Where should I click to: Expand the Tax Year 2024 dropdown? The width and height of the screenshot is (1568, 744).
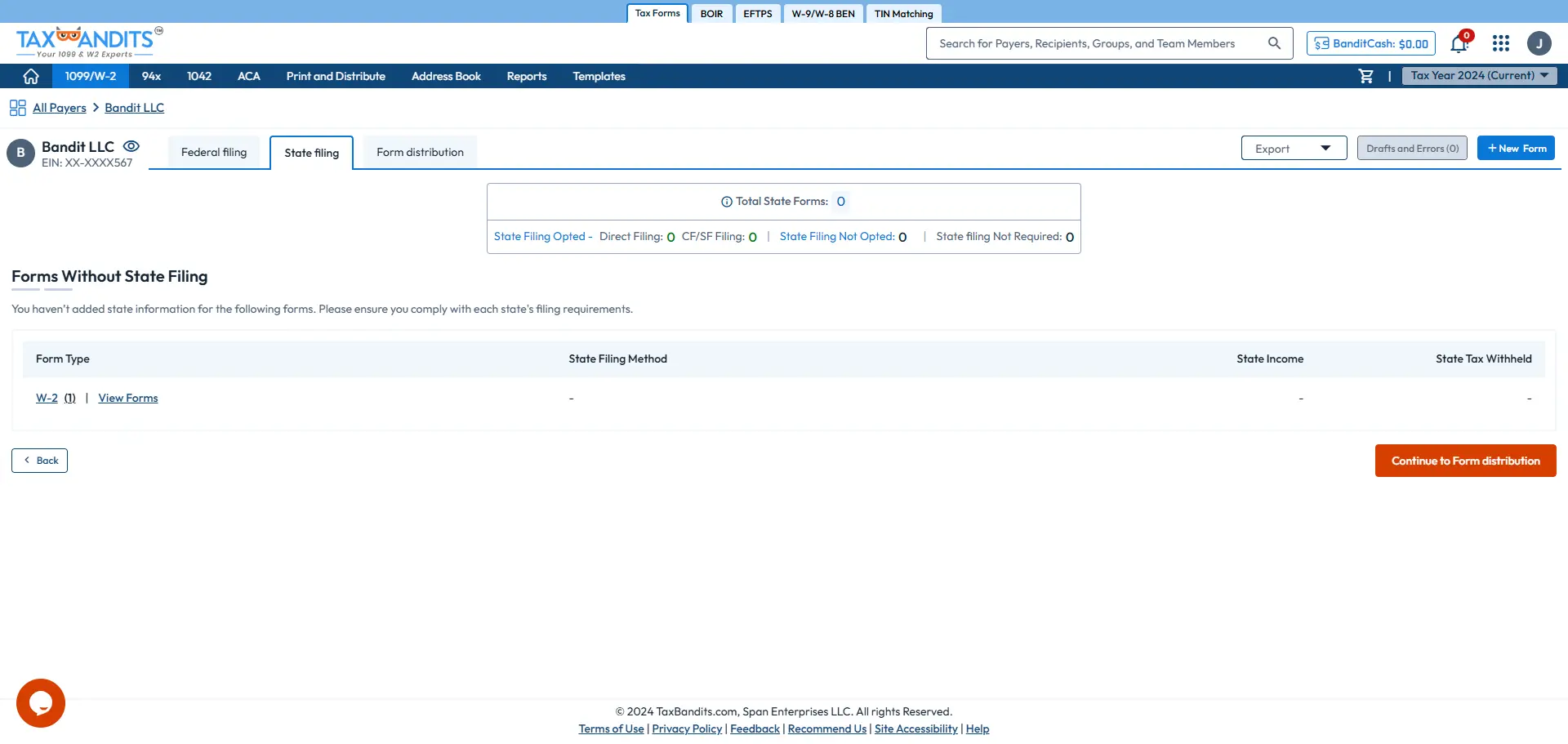point(1479,76)
